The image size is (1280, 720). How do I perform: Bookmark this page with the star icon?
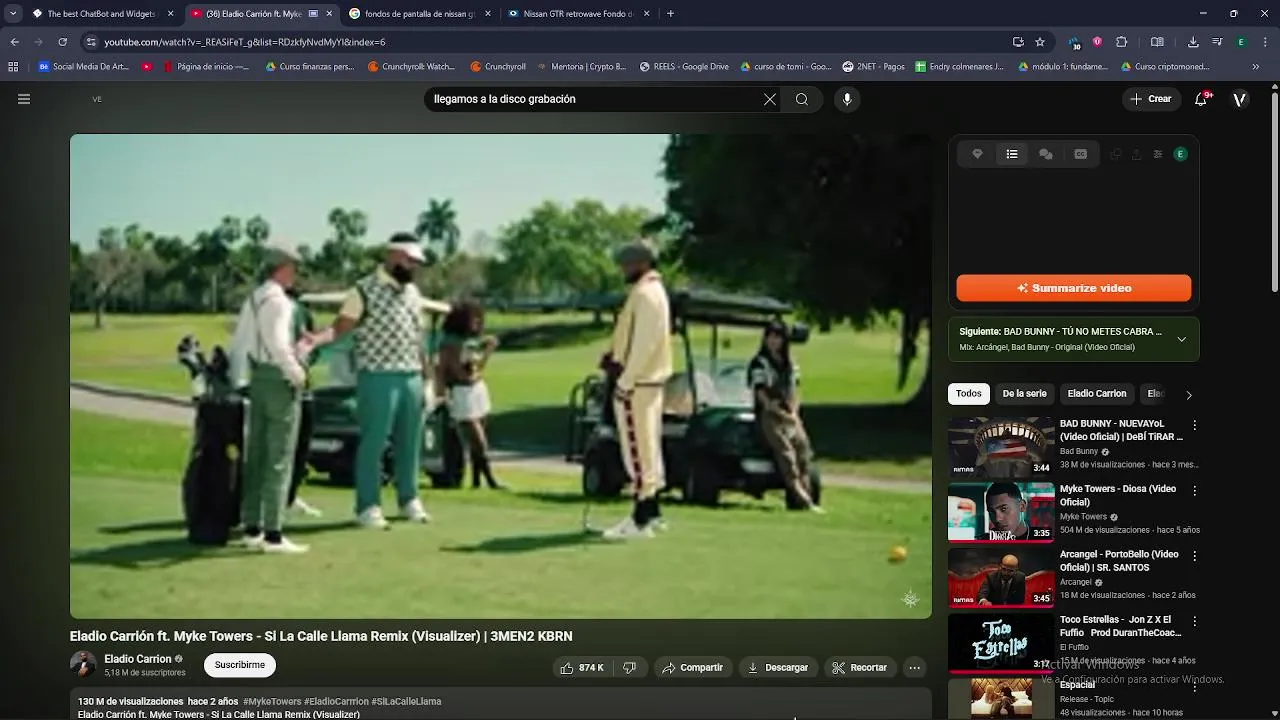point(1040,42)
